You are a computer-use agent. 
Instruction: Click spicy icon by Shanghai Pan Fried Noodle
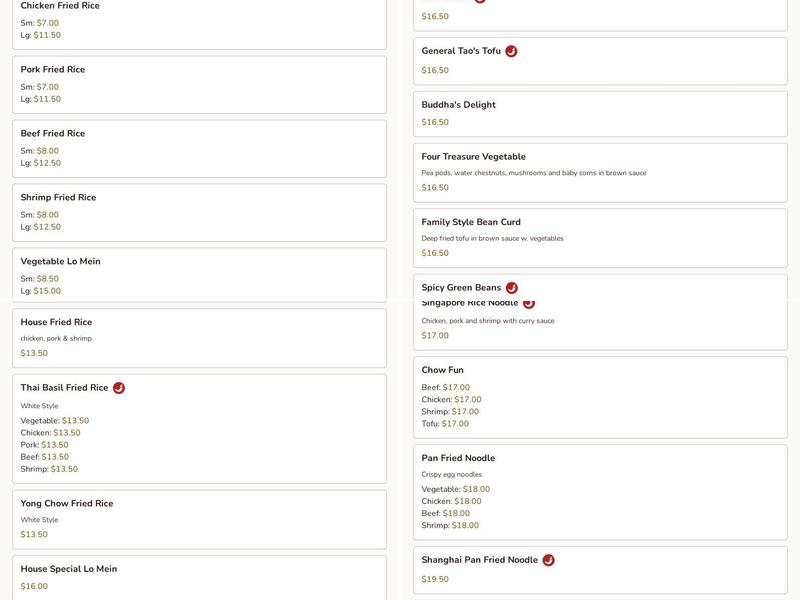548,561
